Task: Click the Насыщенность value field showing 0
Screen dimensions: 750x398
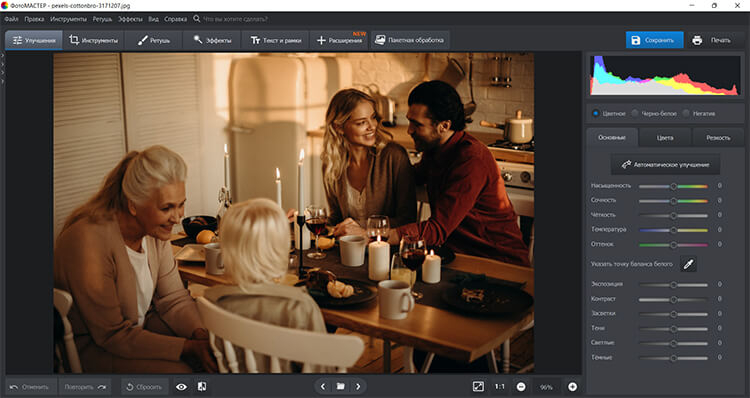Action: tap(719, 186)
